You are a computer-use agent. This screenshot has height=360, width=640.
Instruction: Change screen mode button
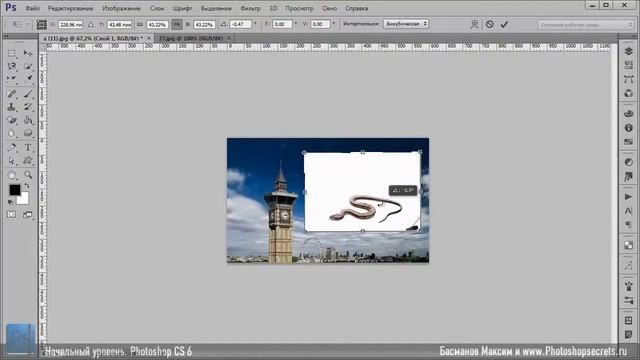click(x=28, y=215)
